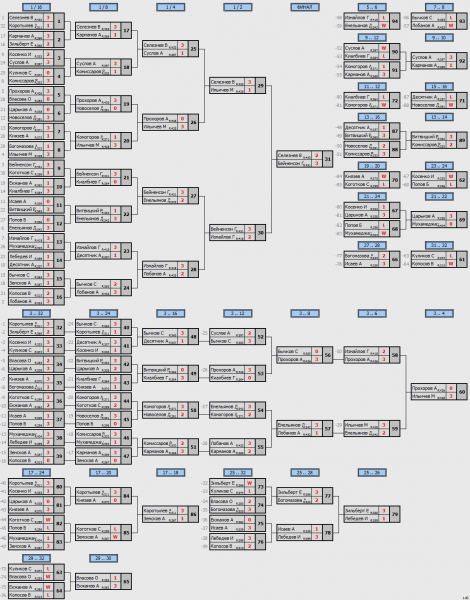470x600 pixels.
Task: Click the "3 .. 32" consolation round header
Action: [x=36, y=313]
